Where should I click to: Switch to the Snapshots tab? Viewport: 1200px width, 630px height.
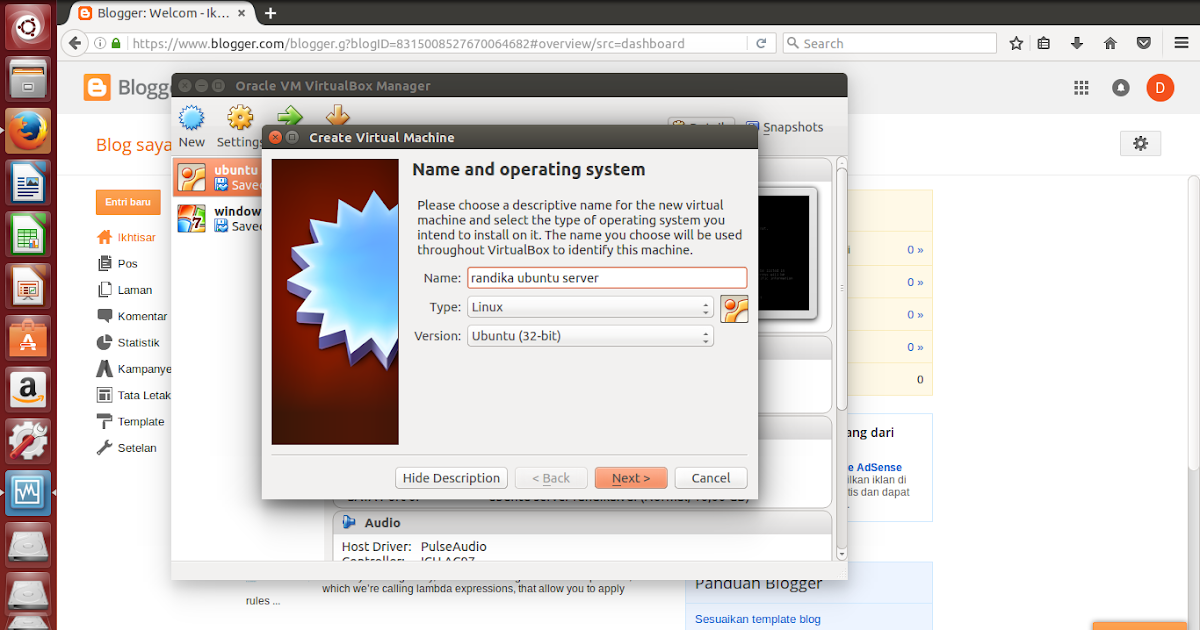pyautogui.click(x=792, y=127)
